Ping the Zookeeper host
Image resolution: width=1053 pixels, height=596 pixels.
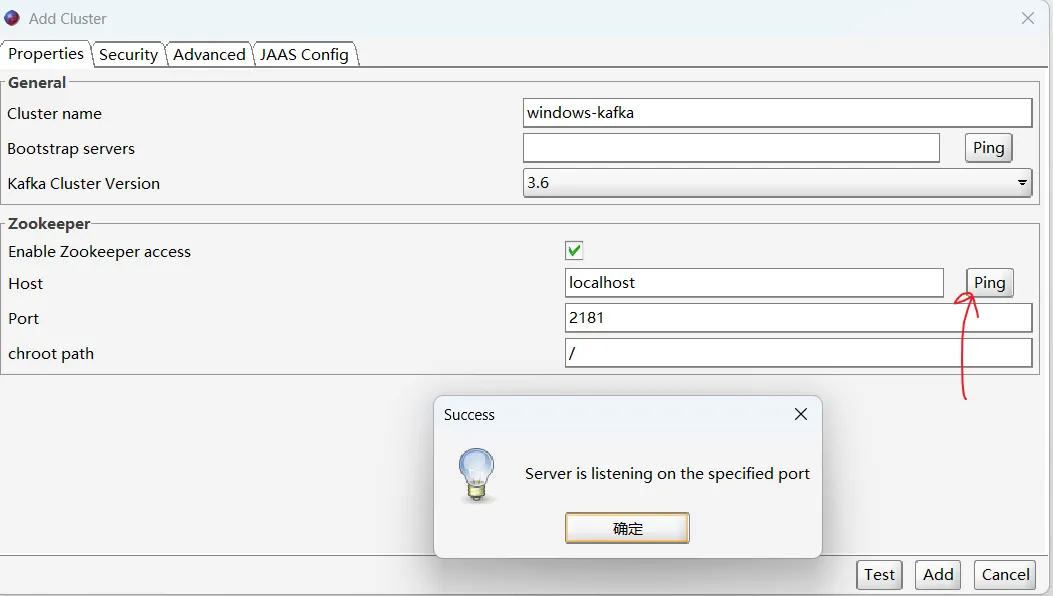click(x=989, y=283)
